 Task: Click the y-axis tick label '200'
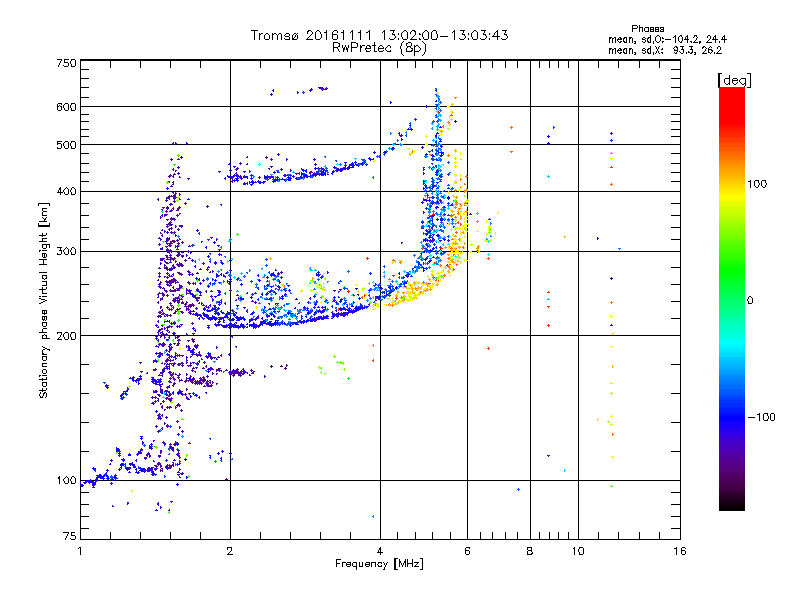(x=66, y=336)
